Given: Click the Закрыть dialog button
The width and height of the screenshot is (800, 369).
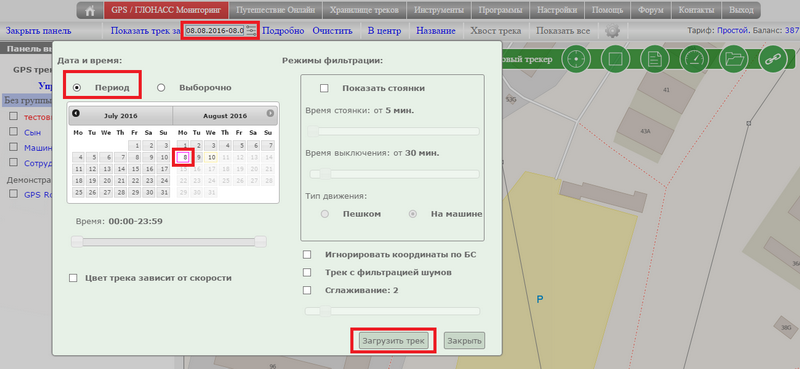Looking at the screenshot, I should [464, 341].
